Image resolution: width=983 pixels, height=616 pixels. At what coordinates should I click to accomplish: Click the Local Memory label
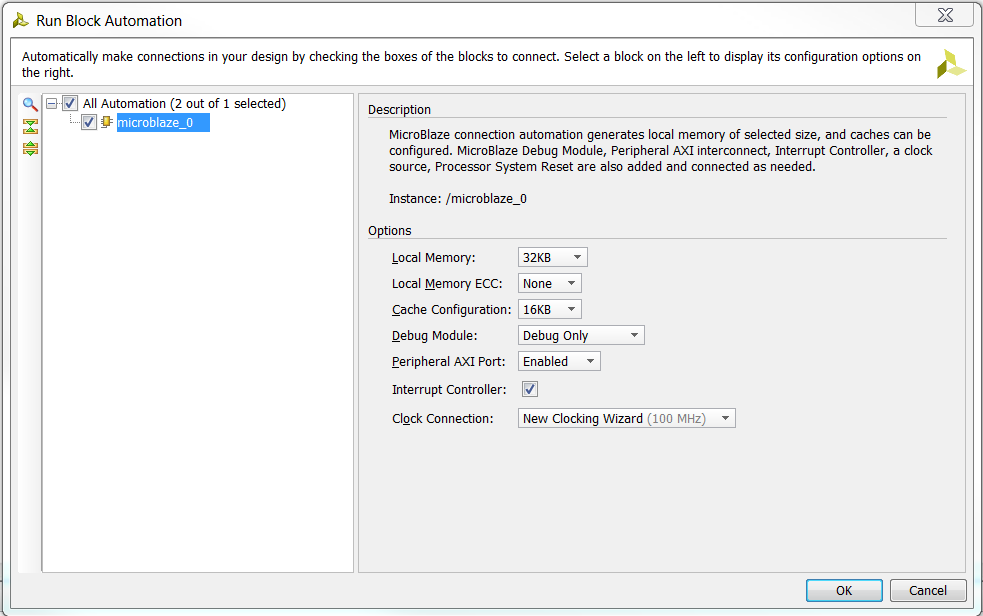[434, 258]
